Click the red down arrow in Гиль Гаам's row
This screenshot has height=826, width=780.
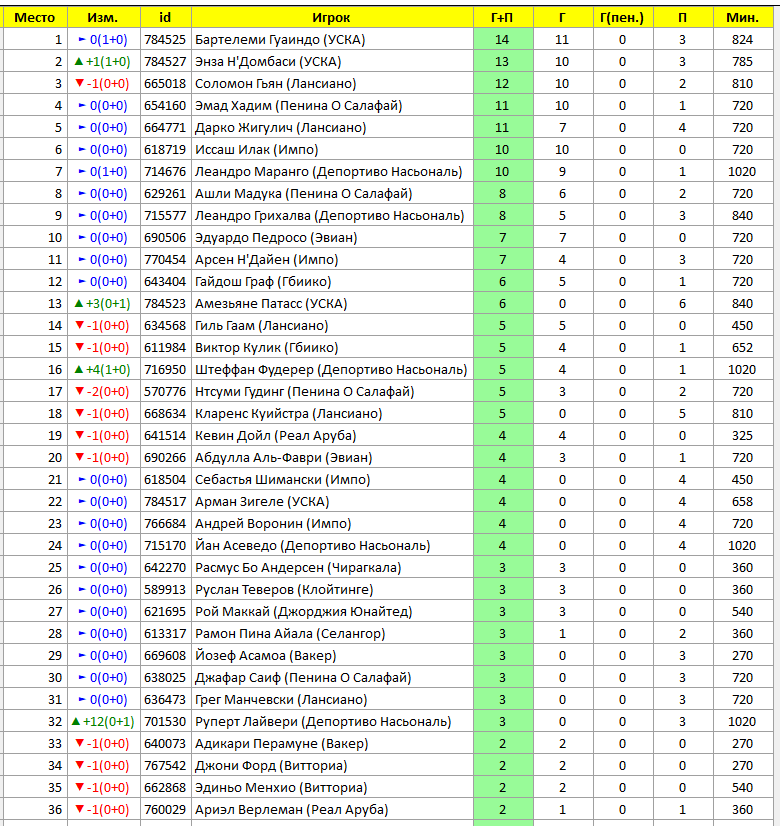(x=80, y=325)
